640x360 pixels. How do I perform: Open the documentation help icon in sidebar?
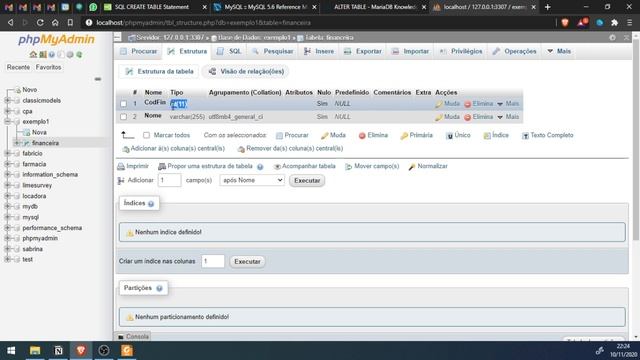pyautogui.click(x=51, y=54)
